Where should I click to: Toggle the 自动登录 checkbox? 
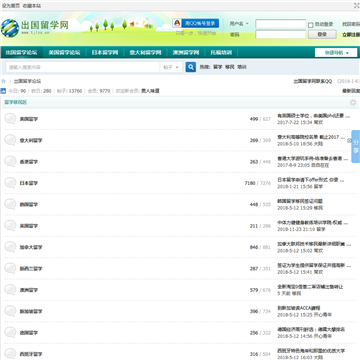[x=310, y=25]
